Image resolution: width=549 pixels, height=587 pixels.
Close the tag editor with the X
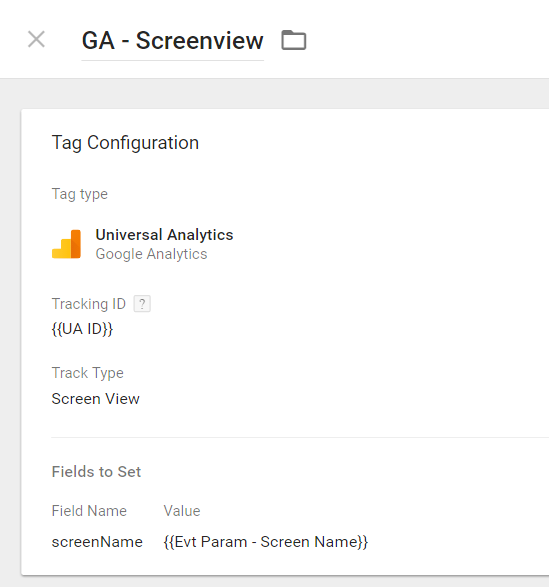pos(36,39)
